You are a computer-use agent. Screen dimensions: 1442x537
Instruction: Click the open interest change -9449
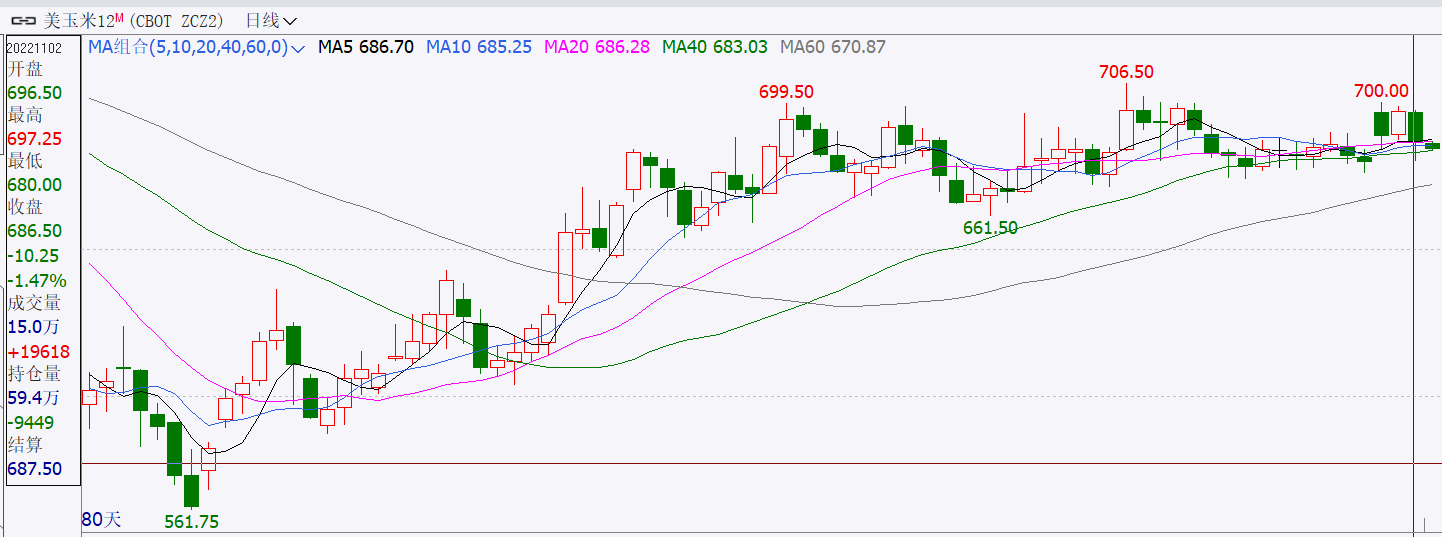pos(32,422)
